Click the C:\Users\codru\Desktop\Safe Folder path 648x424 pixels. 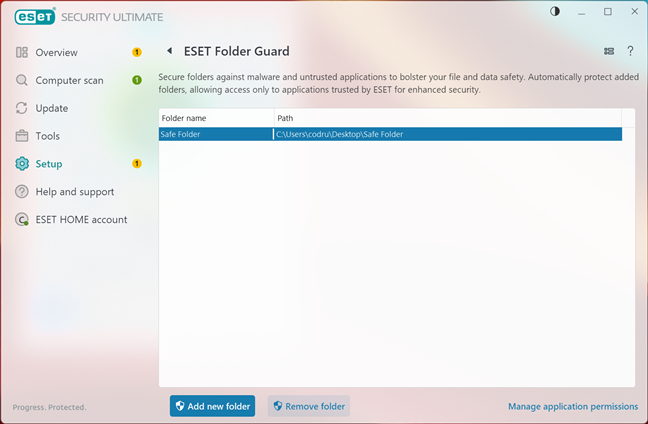tap(339, 134)
